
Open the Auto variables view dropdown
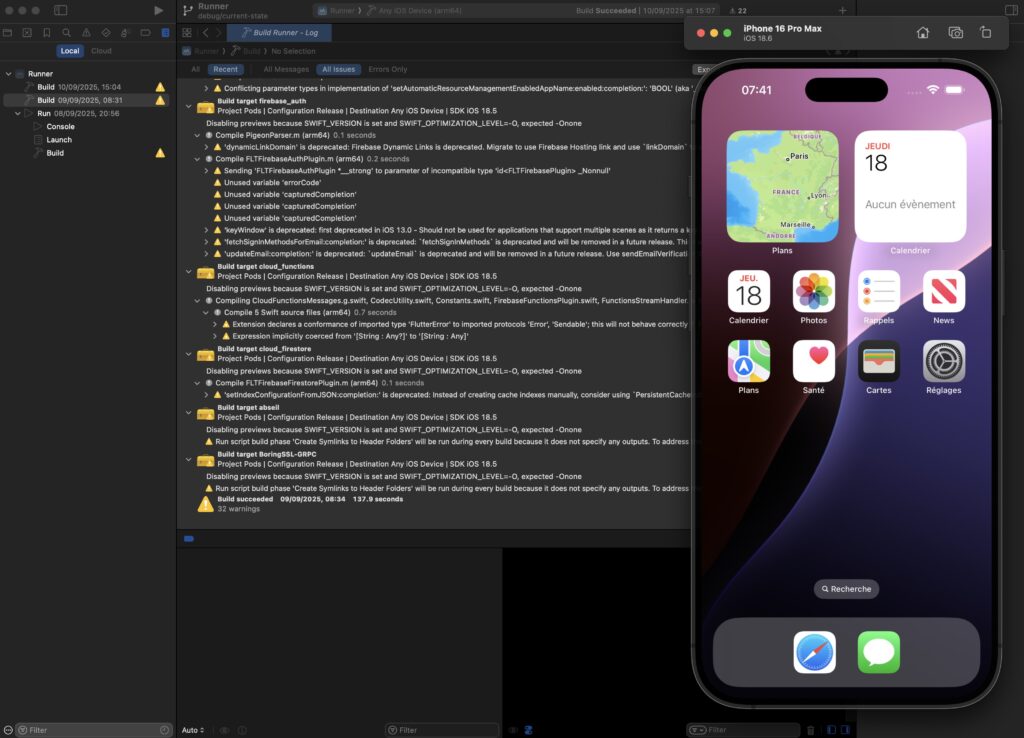click(x=193, y=730)
